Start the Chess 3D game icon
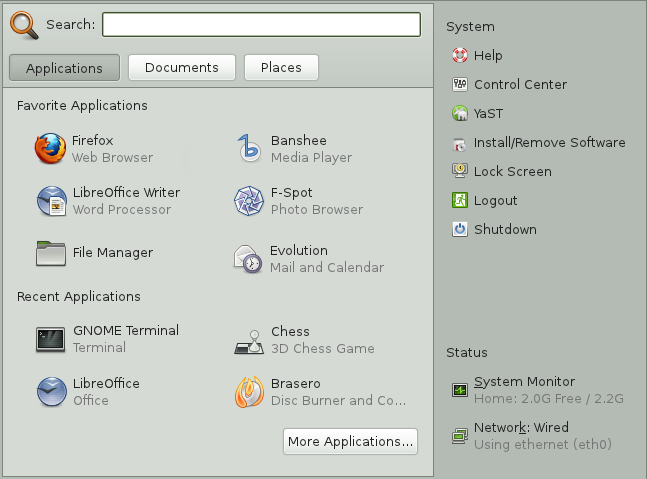This screenshot has height=479, width=647. [x=249, y=342]
